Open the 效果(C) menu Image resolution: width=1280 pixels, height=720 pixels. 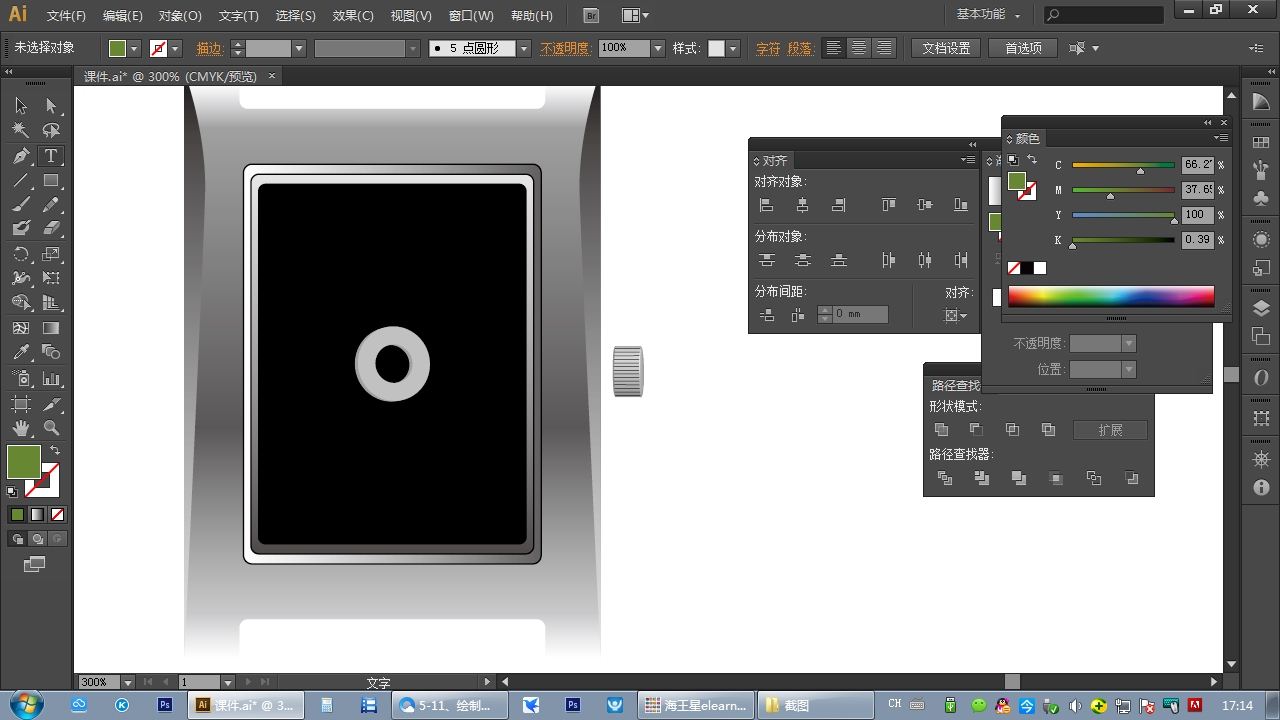tap(353, 16)
